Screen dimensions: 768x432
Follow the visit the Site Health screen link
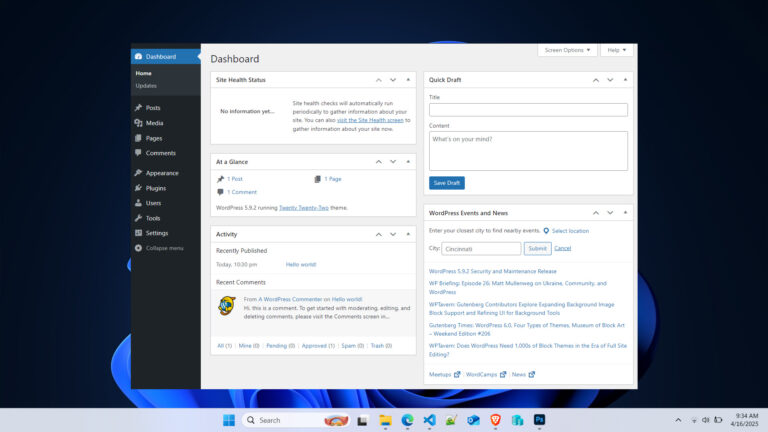(x=370, y=120)
